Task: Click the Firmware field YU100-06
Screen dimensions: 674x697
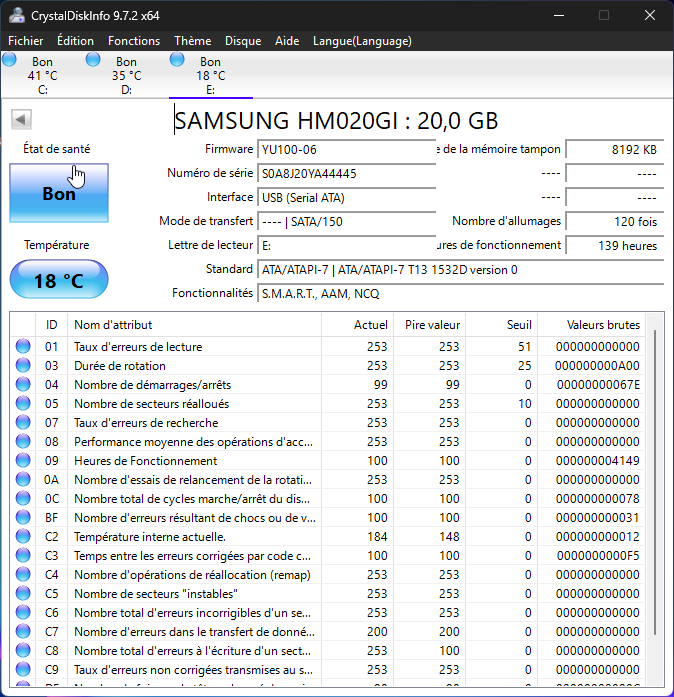Action: click(346, 149)
